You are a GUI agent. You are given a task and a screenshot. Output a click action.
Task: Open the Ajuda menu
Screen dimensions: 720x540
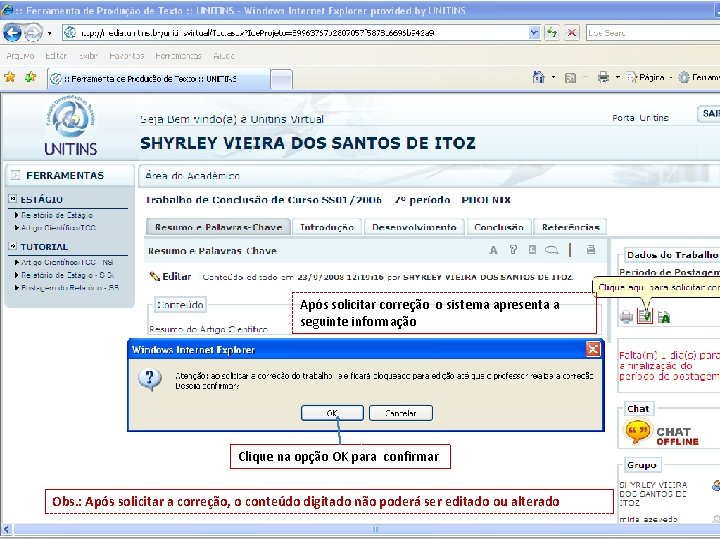(x=224, y=56)
